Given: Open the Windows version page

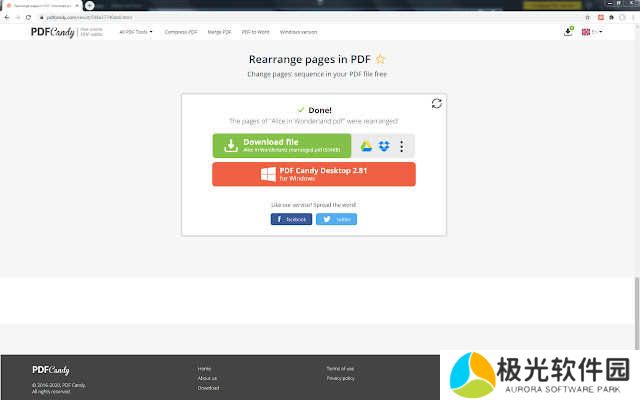Looking at the screenshot, I should [x=297, y=32].
